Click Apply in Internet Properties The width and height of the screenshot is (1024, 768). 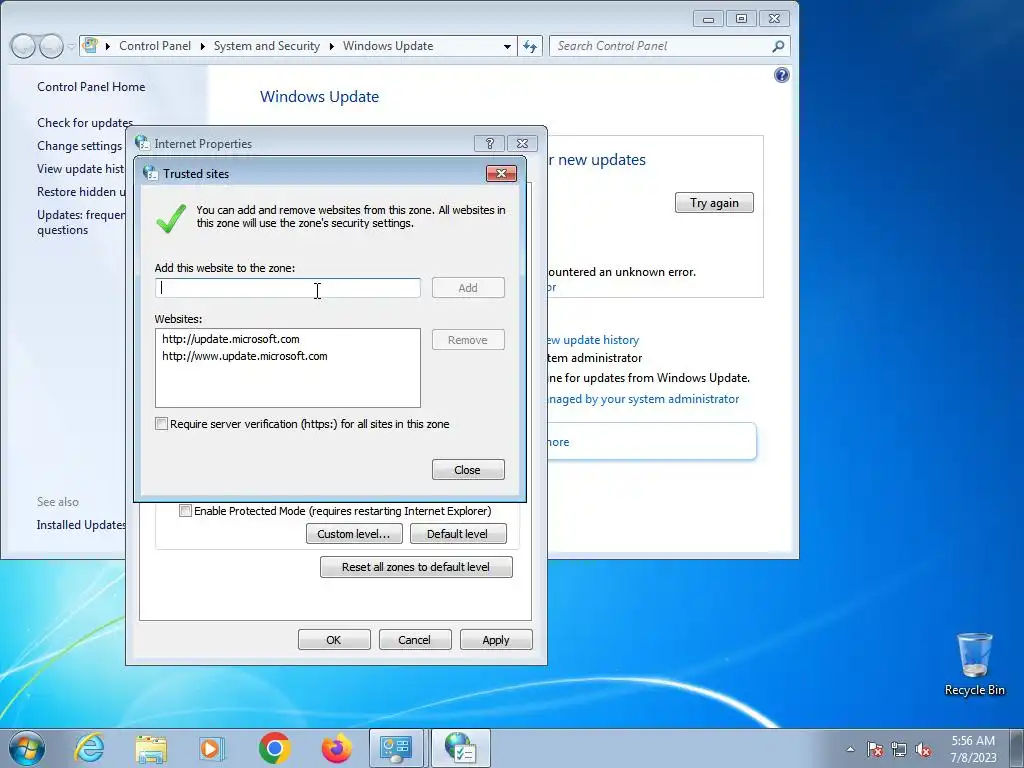(496, 640)
